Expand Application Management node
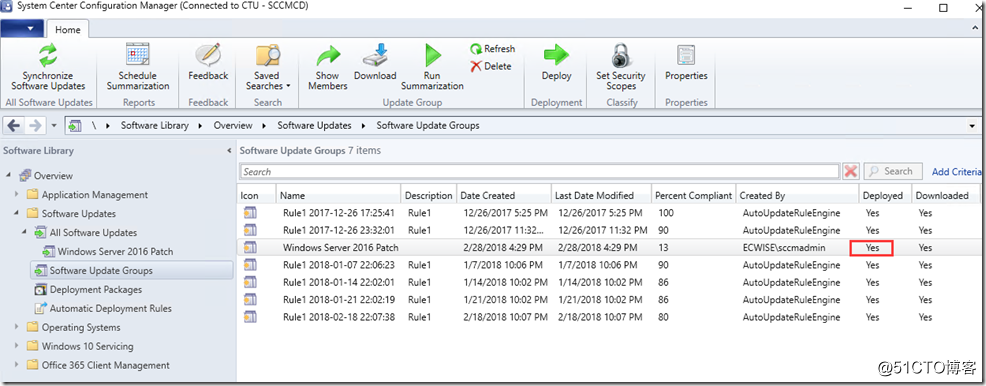Screen dimensions: 986x386 [17, 195]
